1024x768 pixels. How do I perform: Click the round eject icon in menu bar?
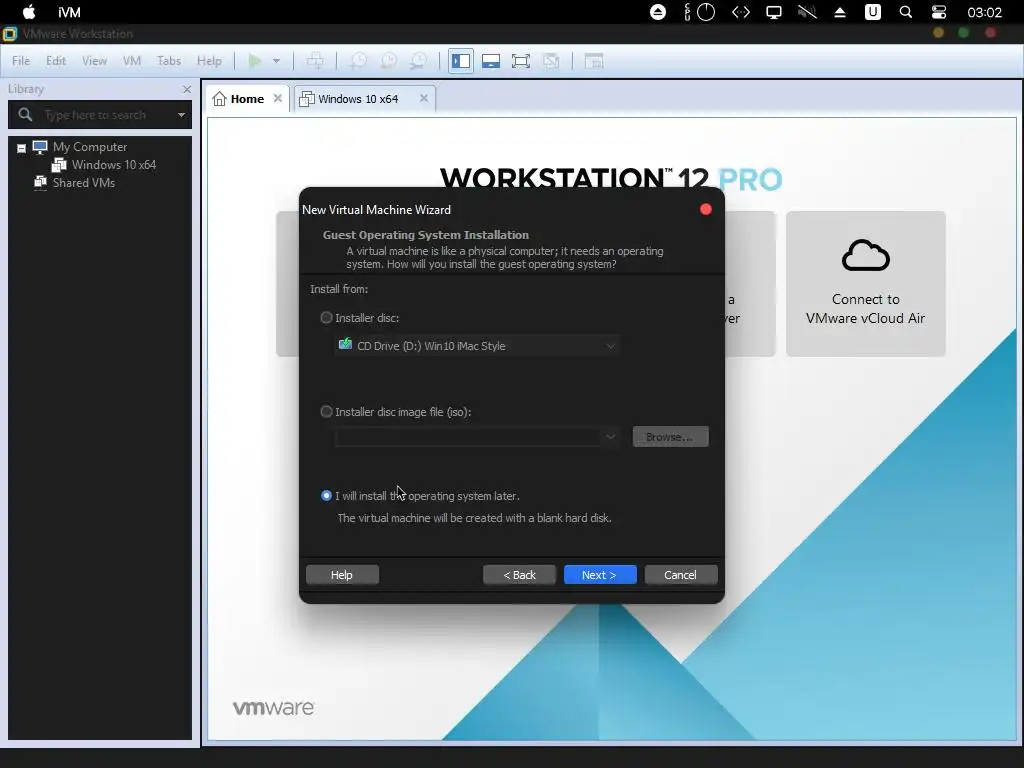[658, 12]
